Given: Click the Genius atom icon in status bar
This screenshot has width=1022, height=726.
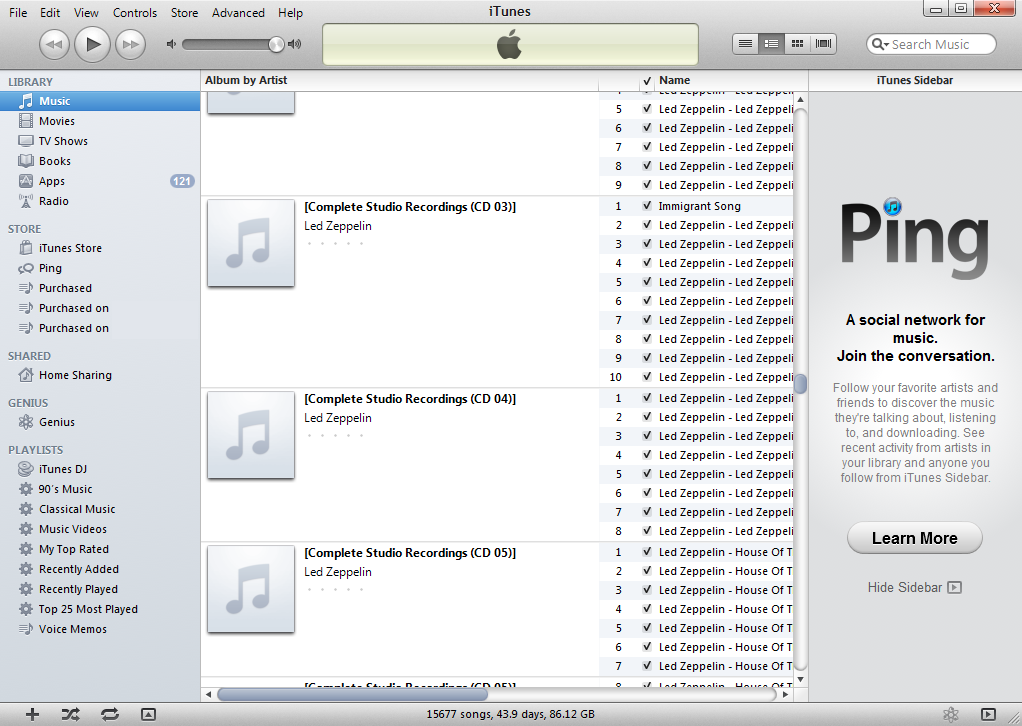Looking at the screenshot, I should 951,714.
